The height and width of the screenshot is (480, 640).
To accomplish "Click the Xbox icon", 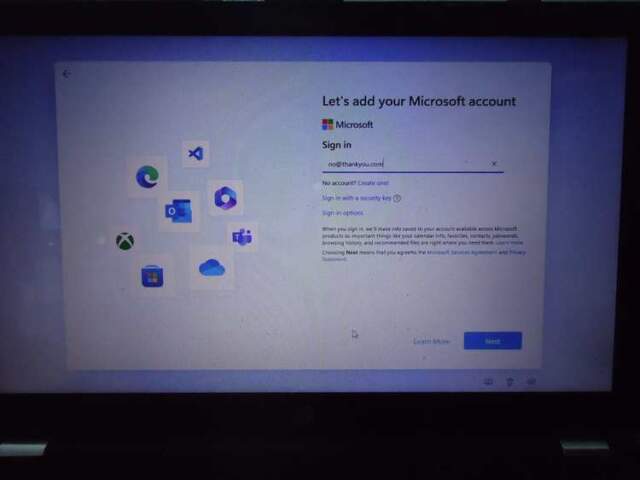I will click(x=125, y=241).
